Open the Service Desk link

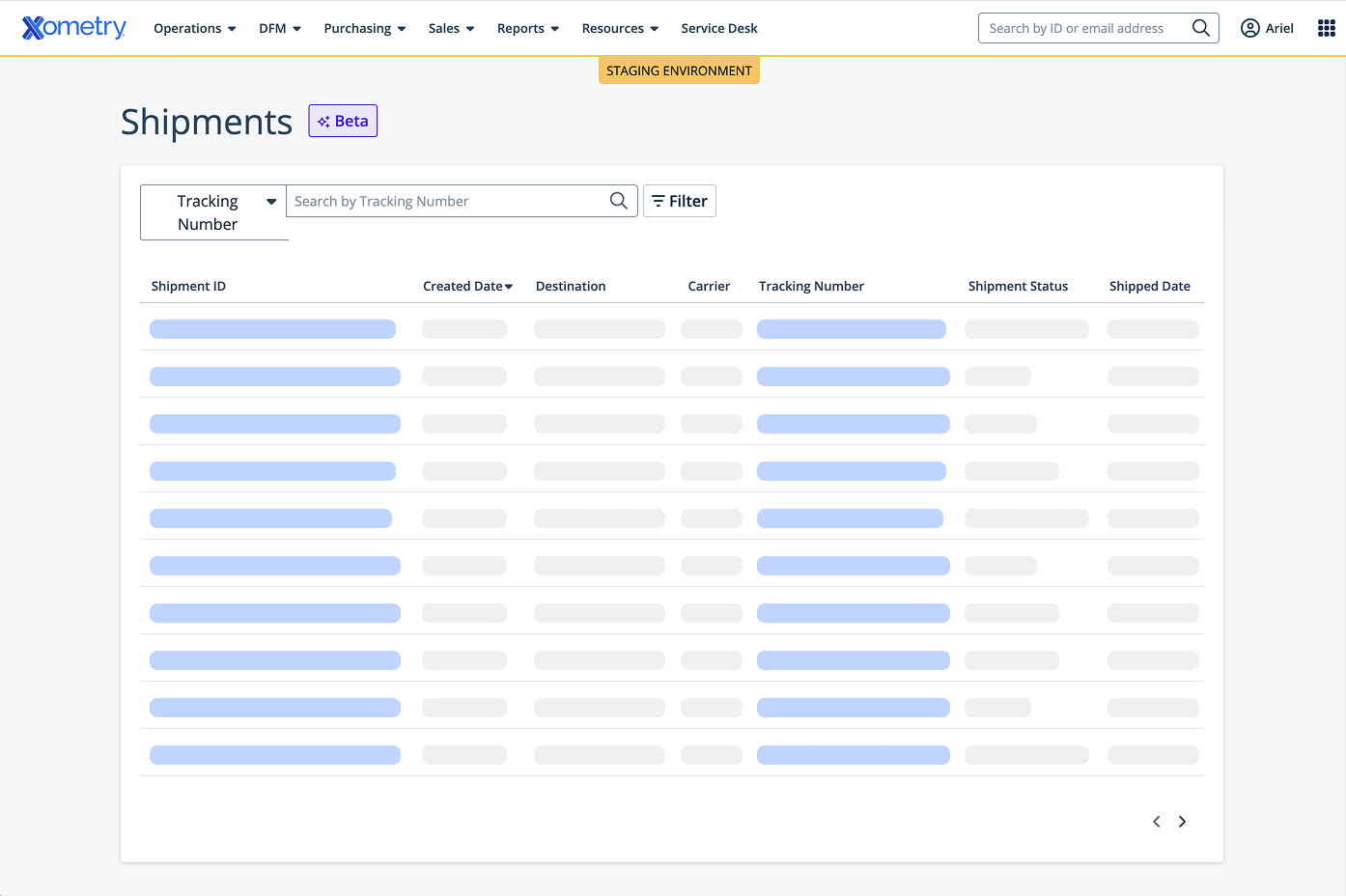[x=719, y=28]
